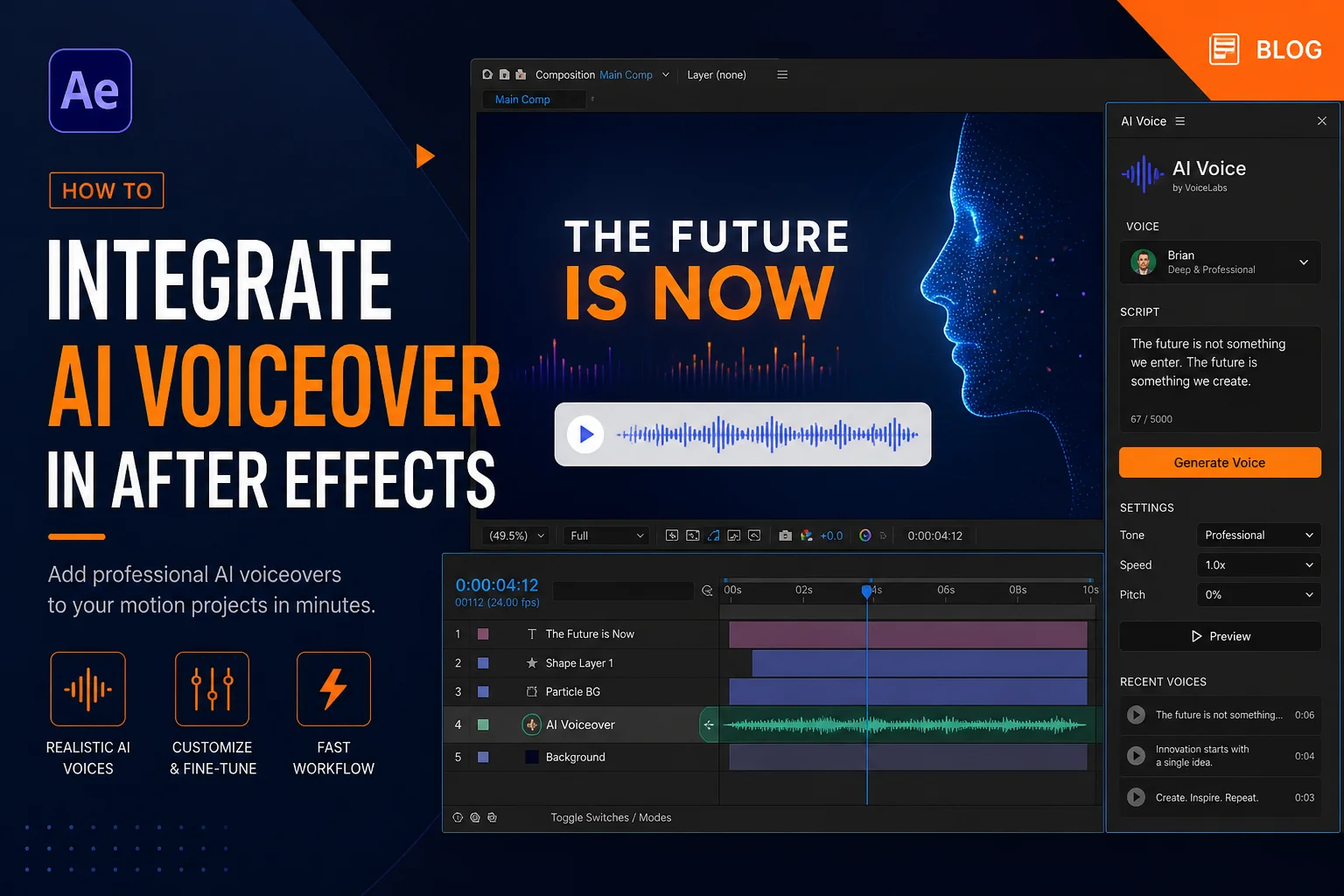The image size is (1344, 896).
Task: Click the Background layer solid thumbnail
Action: click(x=532, y=757)
